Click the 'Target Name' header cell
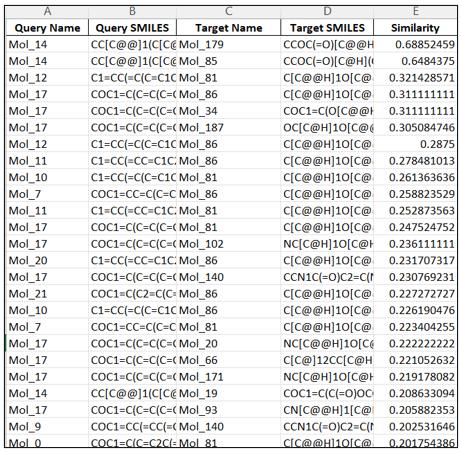The image size is (461, 452). [228, 27]
